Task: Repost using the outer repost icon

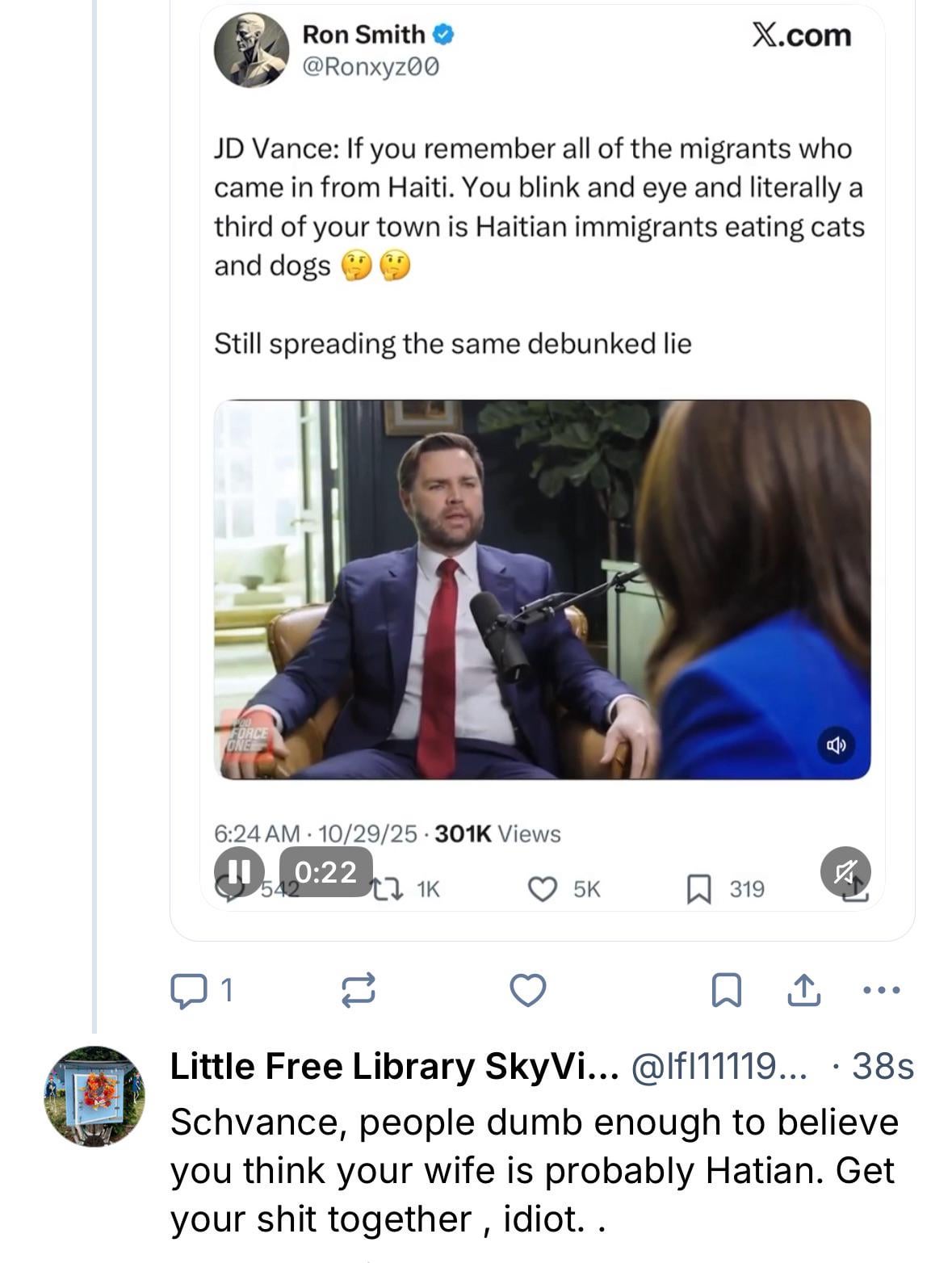Action: (x=359, y=990)
